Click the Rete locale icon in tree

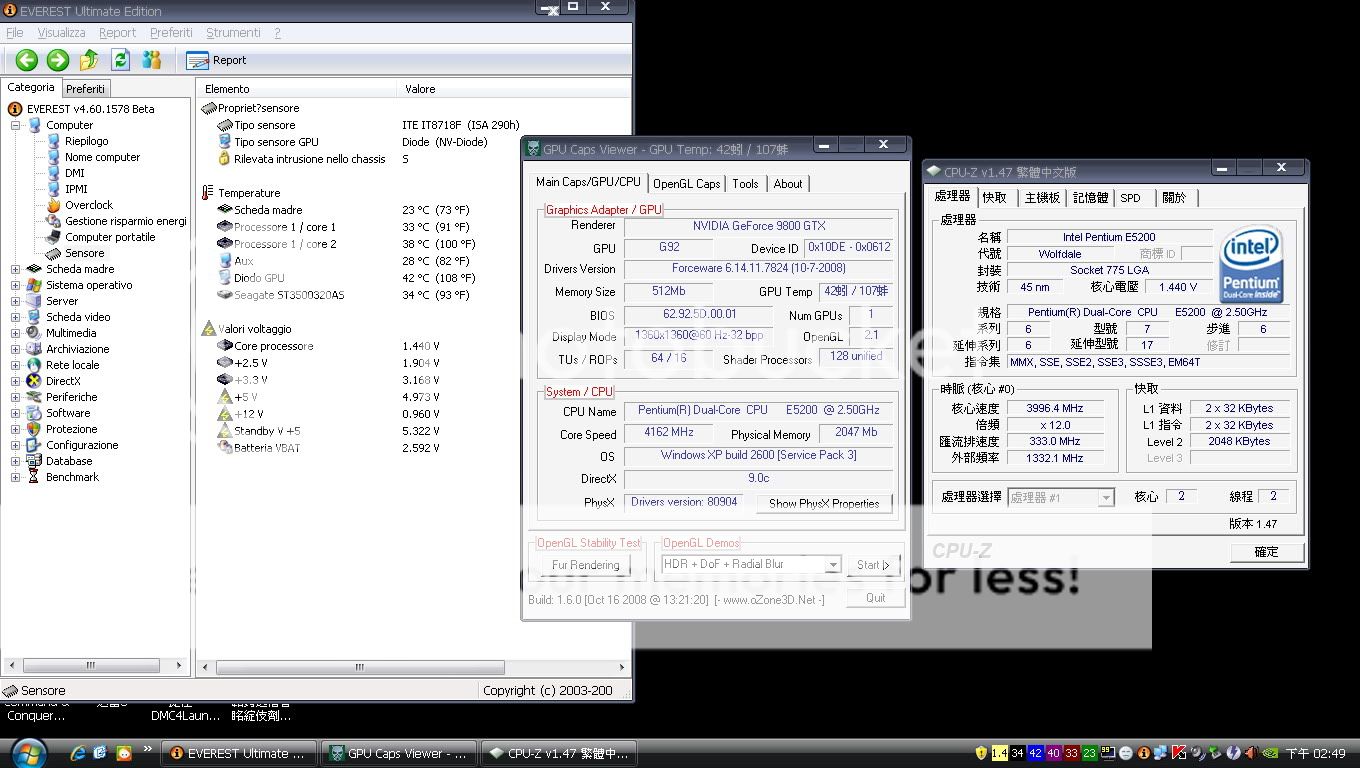(34, 365)
